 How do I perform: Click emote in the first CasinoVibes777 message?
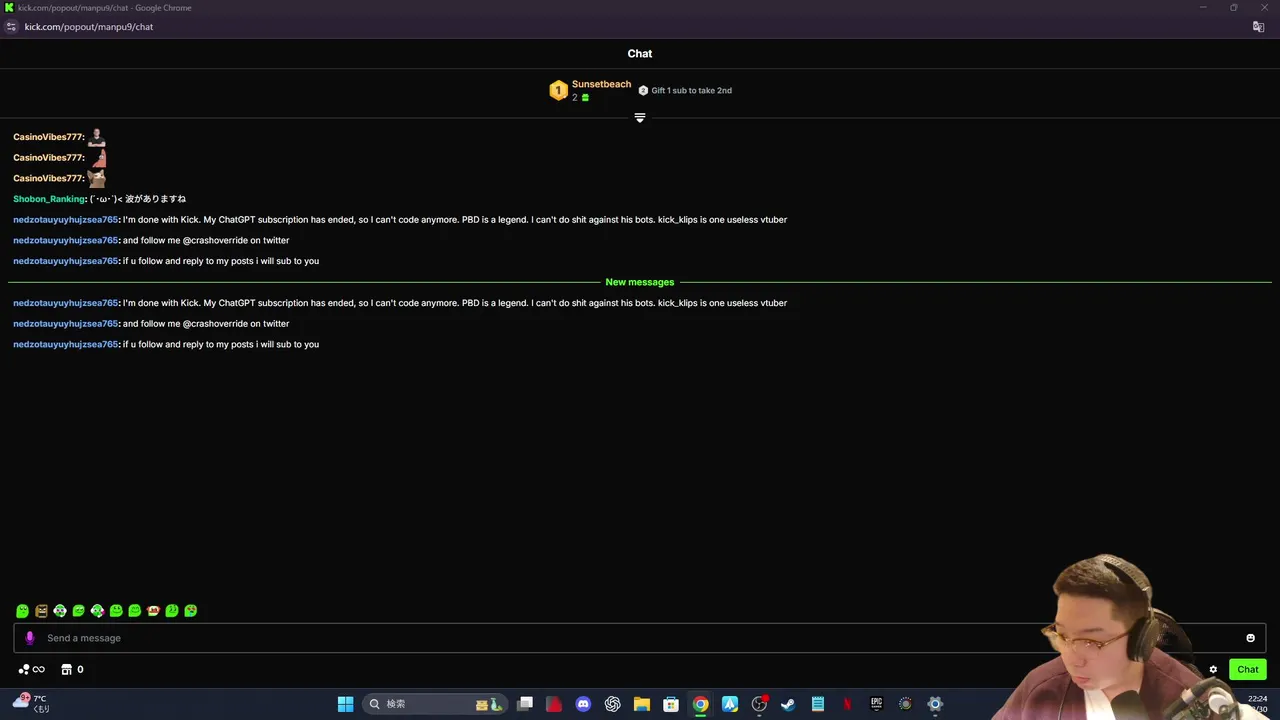96,137
